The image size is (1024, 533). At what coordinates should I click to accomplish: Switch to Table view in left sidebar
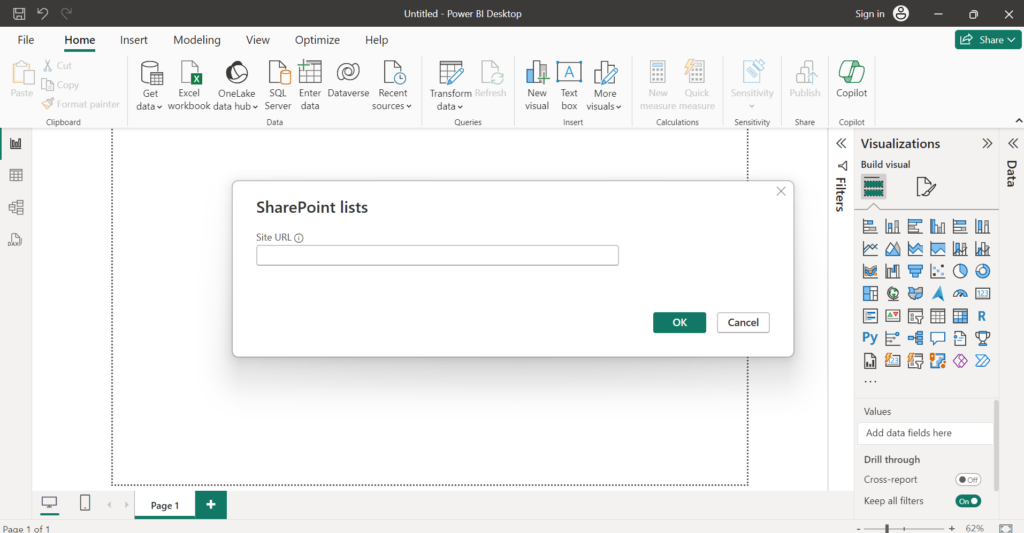(x=16, y=175)
